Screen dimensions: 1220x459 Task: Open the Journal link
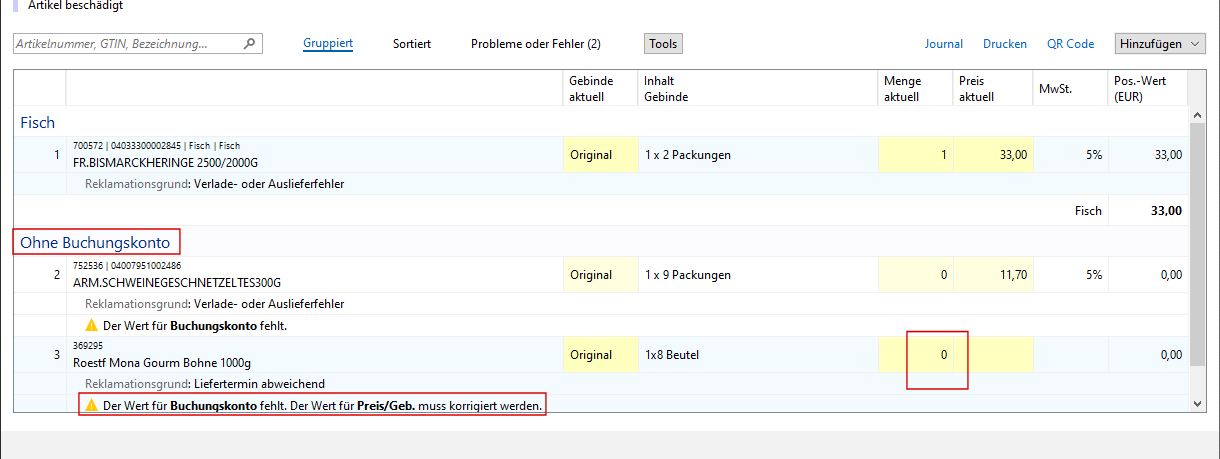click(x=943, y=44)
